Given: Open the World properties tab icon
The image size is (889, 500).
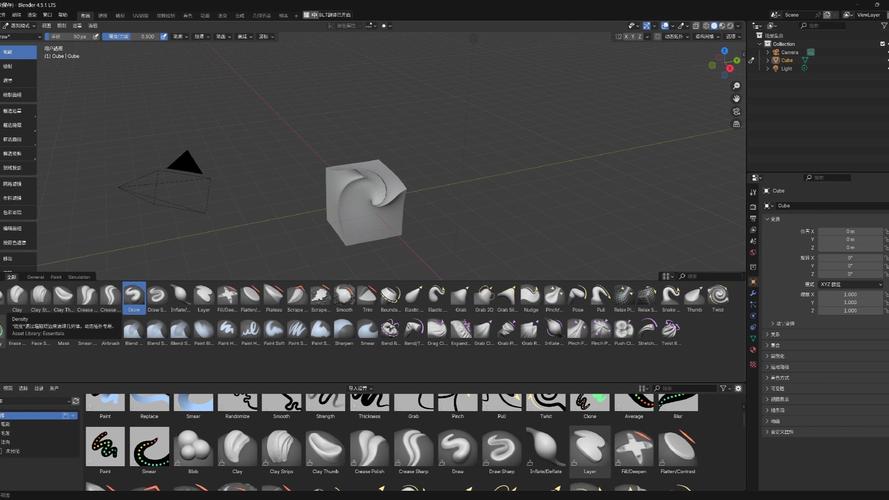Looking at the screenshot, I should [x=753, y=252].
